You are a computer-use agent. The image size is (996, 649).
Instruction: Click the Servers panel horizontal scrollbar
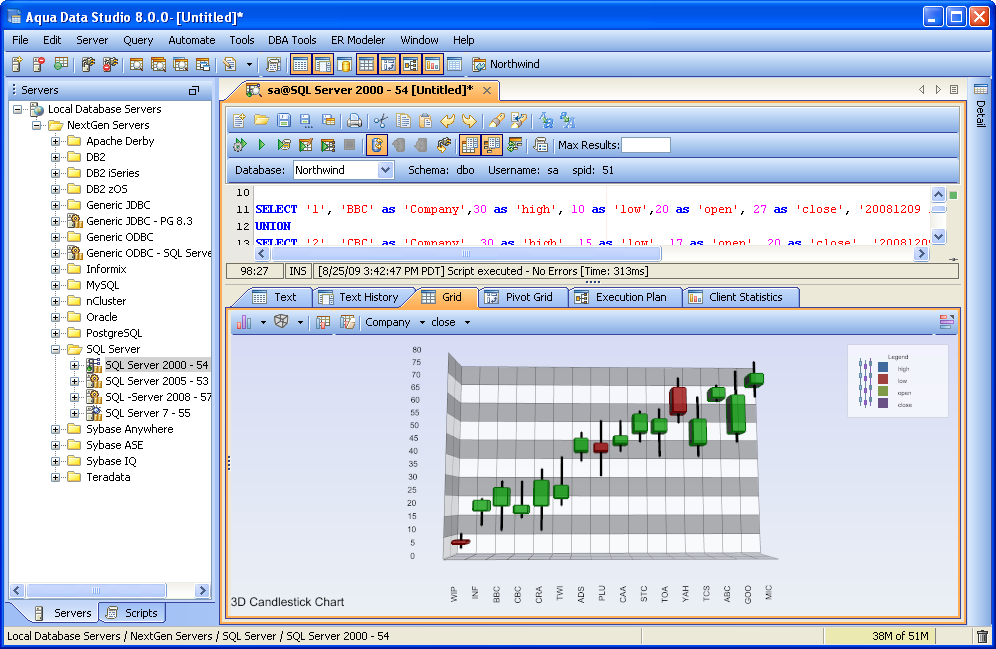click(x=109, y=591)
